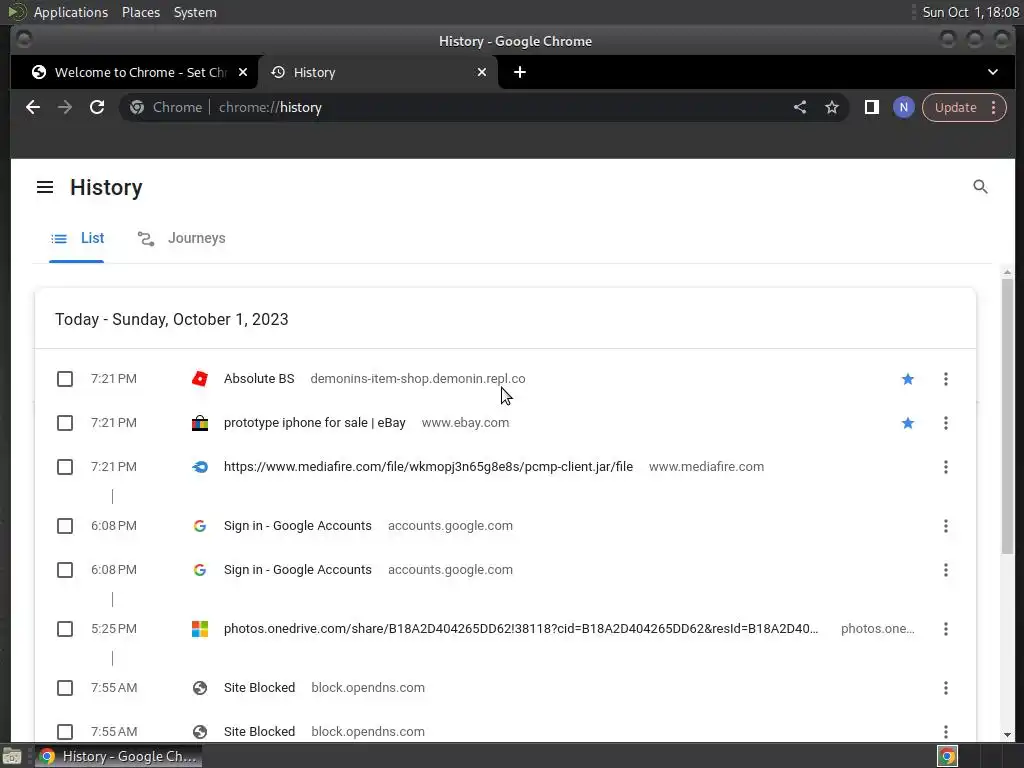Click the Roblox favicon of Absolute BS
The height and width of the screenshot is (768, 1024).
pyautogui.click(x=200, y=379)
